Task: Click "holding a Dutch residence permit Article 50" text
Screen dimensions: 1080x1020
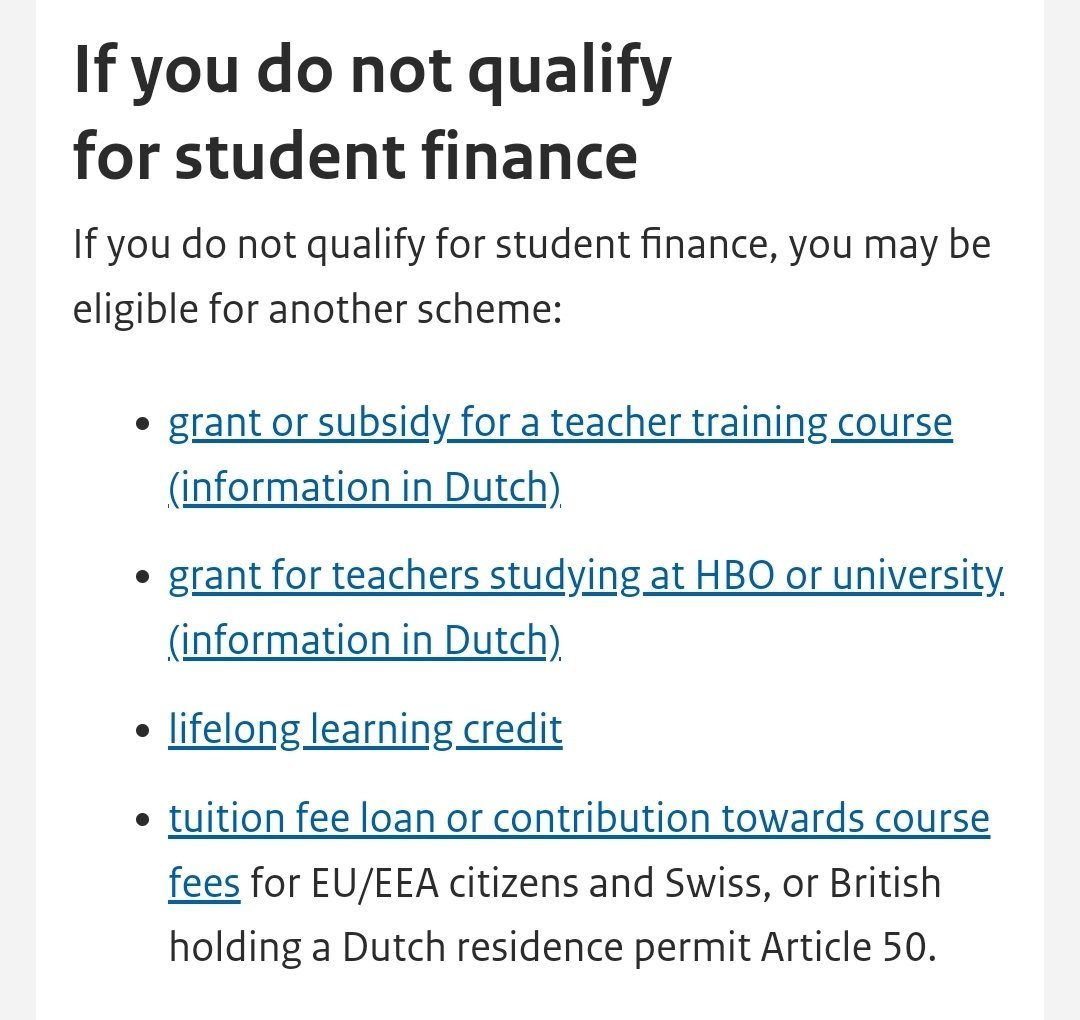Action: pyautogui.click(x=552, y=947)
